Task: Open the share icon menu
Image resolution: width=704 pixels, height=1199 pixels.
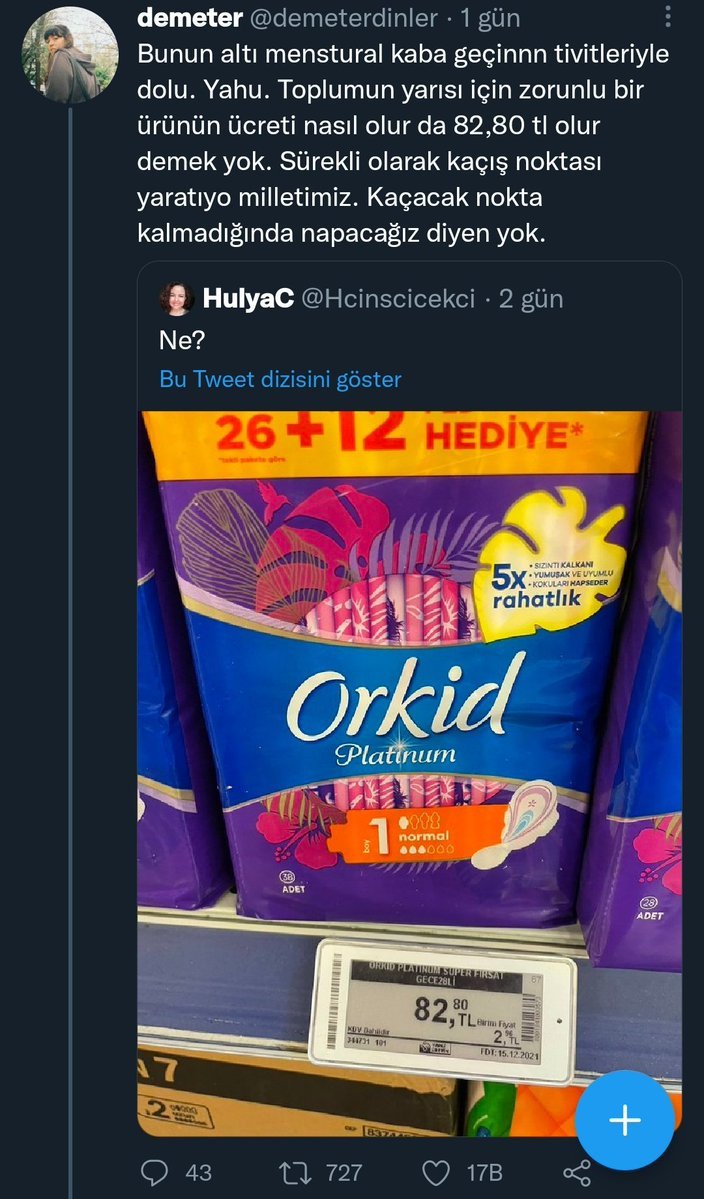Action: click(578, 1172)
